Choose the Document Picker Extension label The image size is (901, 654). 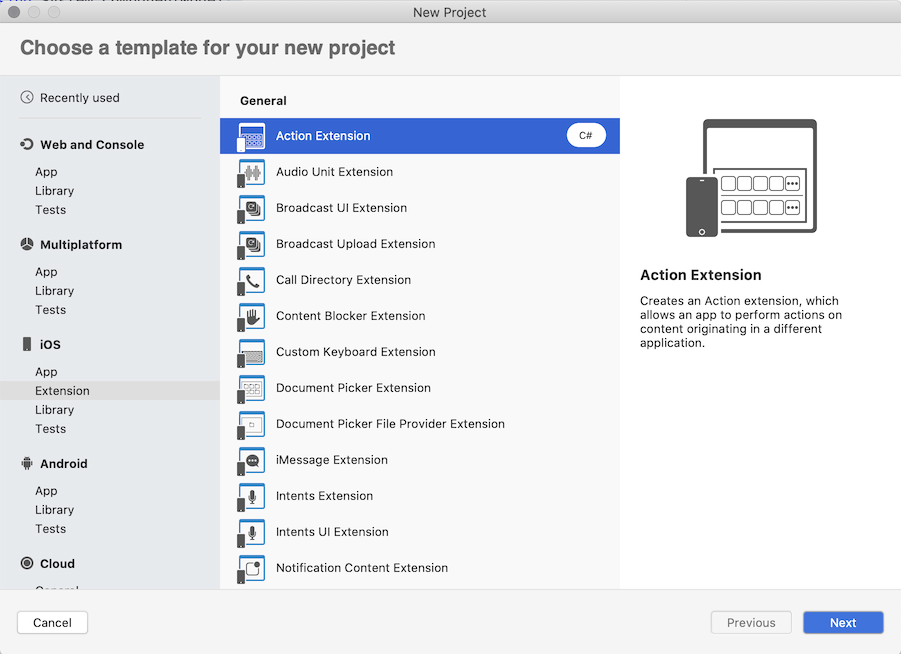(353, 388)
